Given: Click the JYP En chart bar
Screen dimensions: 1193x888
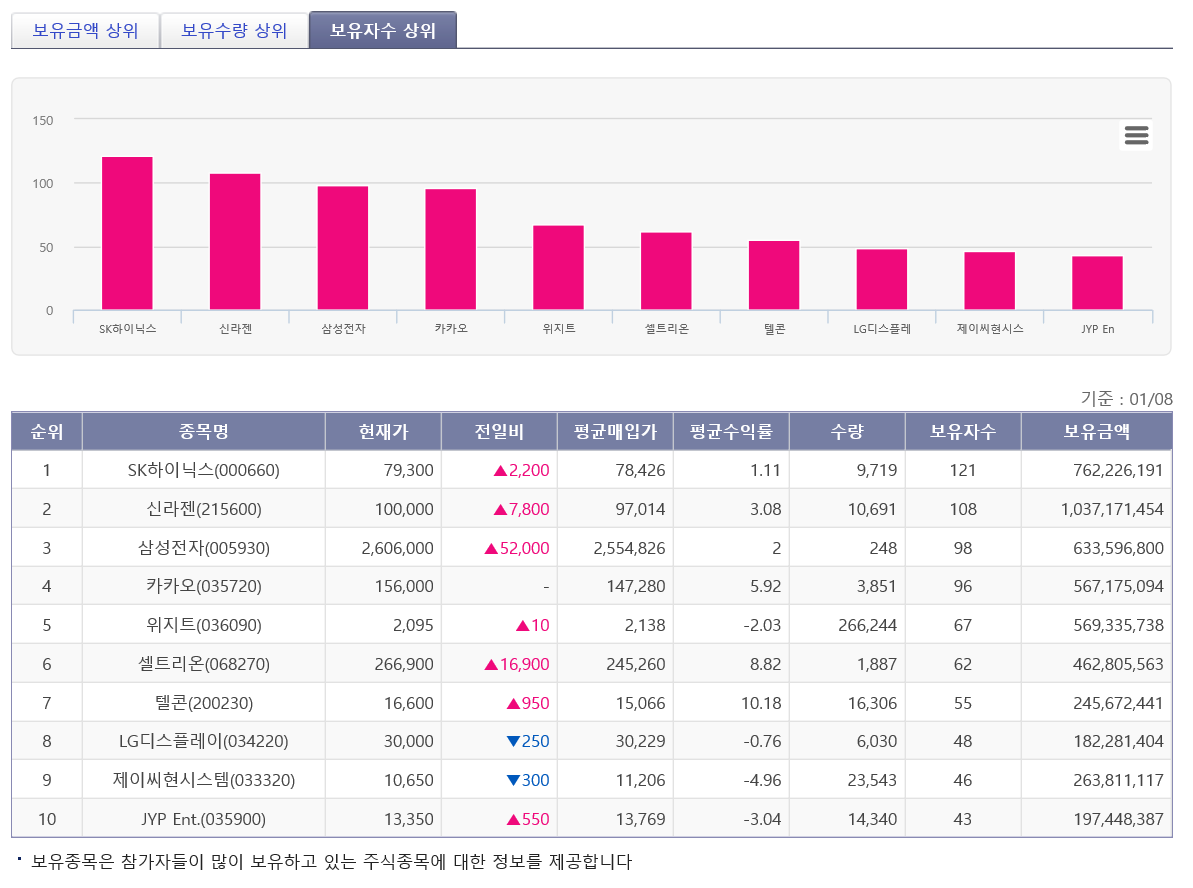Looking at the screenshot, I should (1097, 283).
